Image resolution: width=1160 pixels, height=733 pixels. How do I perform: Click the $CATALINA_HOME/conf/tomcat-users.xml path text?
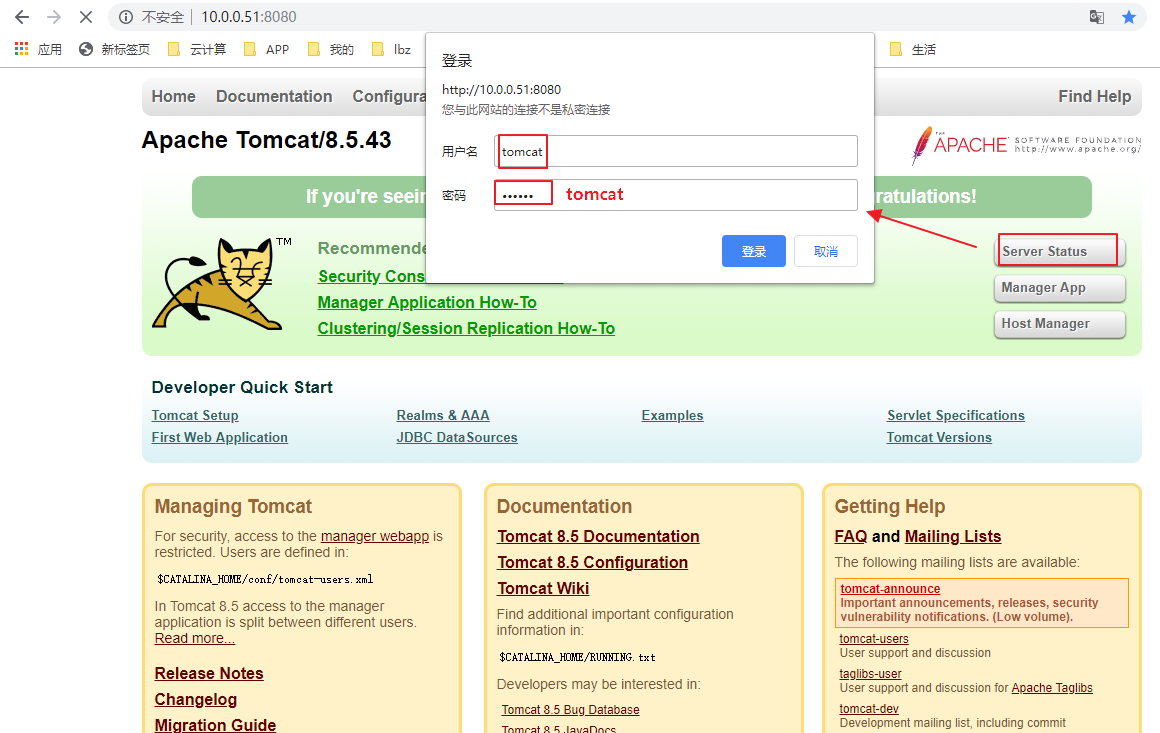pos(265,579)
